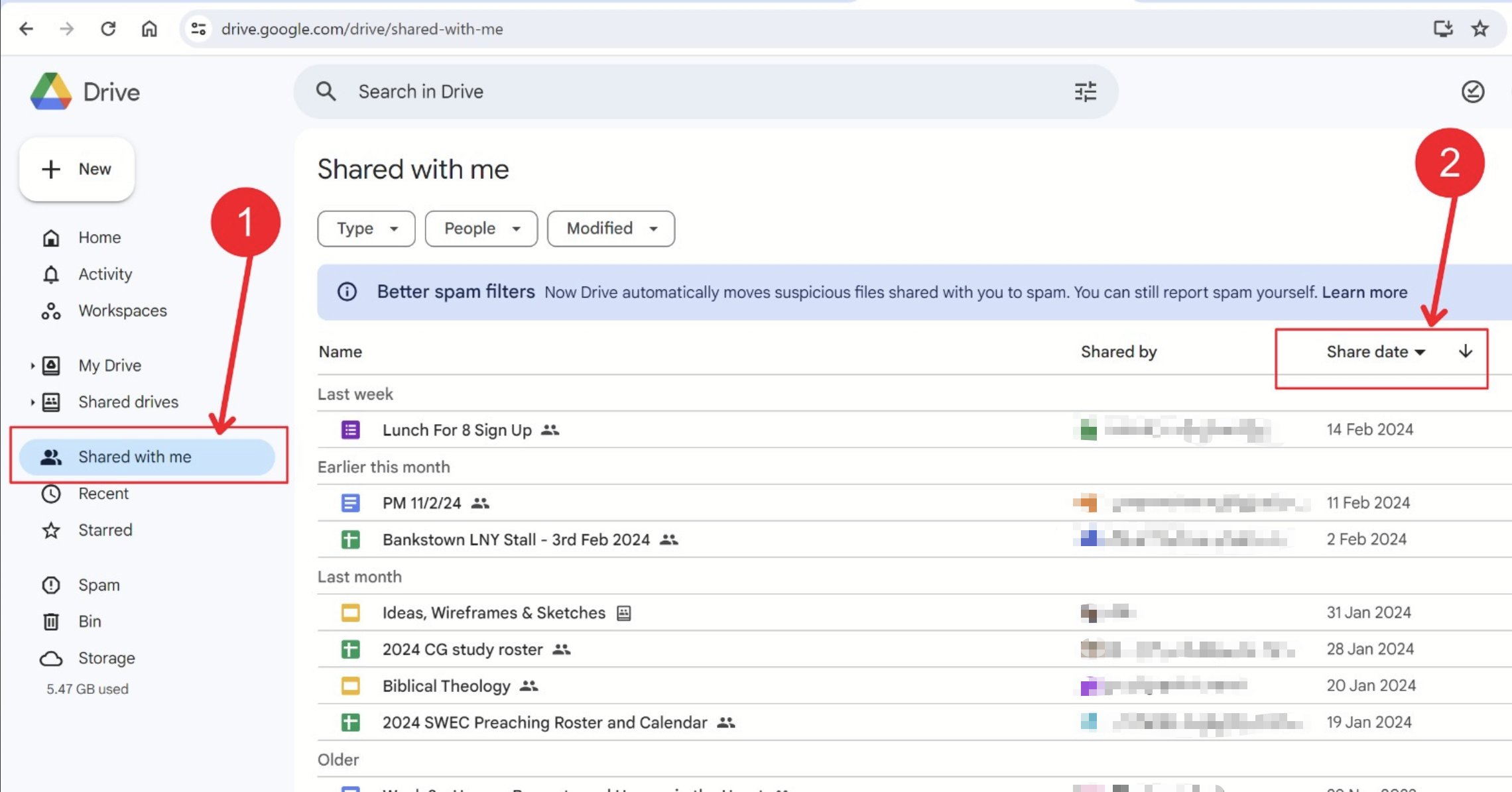Click the info icon in the spam banner
The width and height of the screenshot is (1512, 792).
(347, 292)
